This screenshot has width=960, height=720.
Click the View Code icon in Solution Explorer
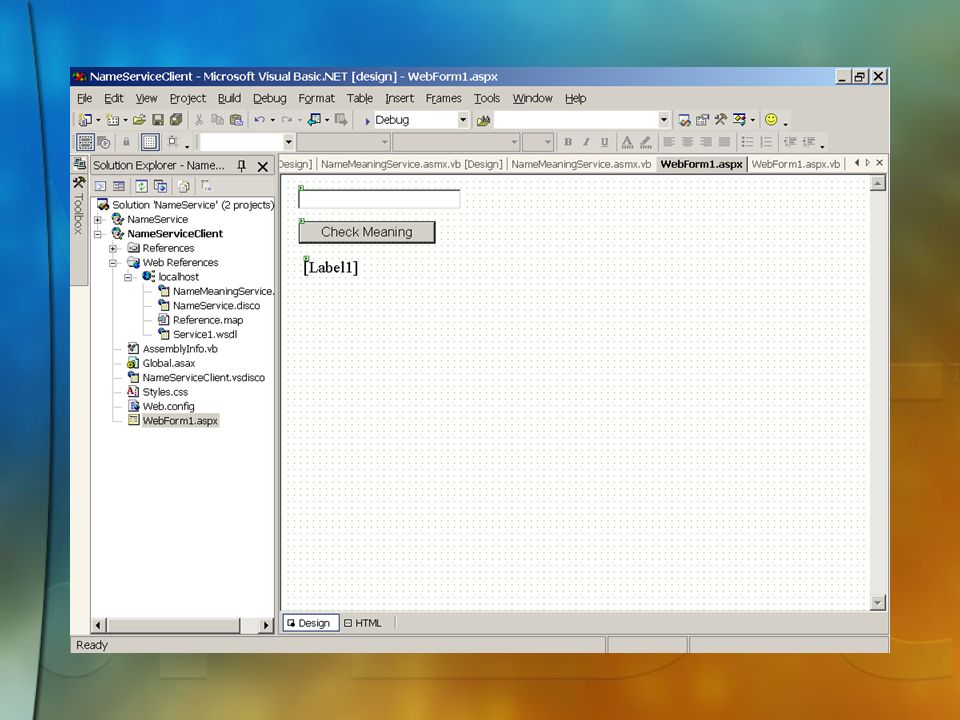[100, 186]
